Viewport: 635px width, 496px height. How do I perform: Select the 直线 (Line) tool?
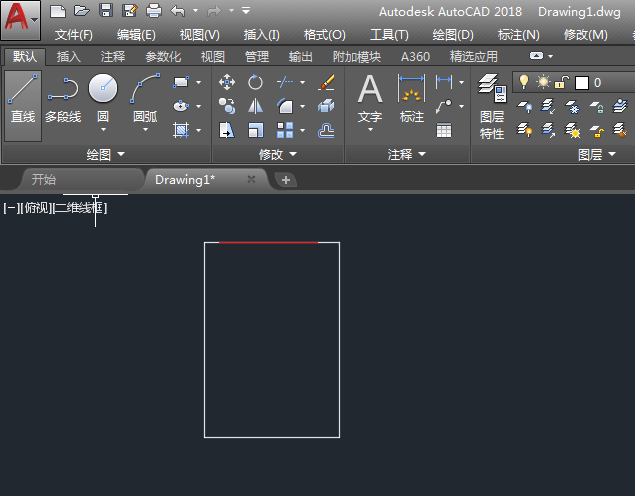pyautogui.click(x=23, y=100)
